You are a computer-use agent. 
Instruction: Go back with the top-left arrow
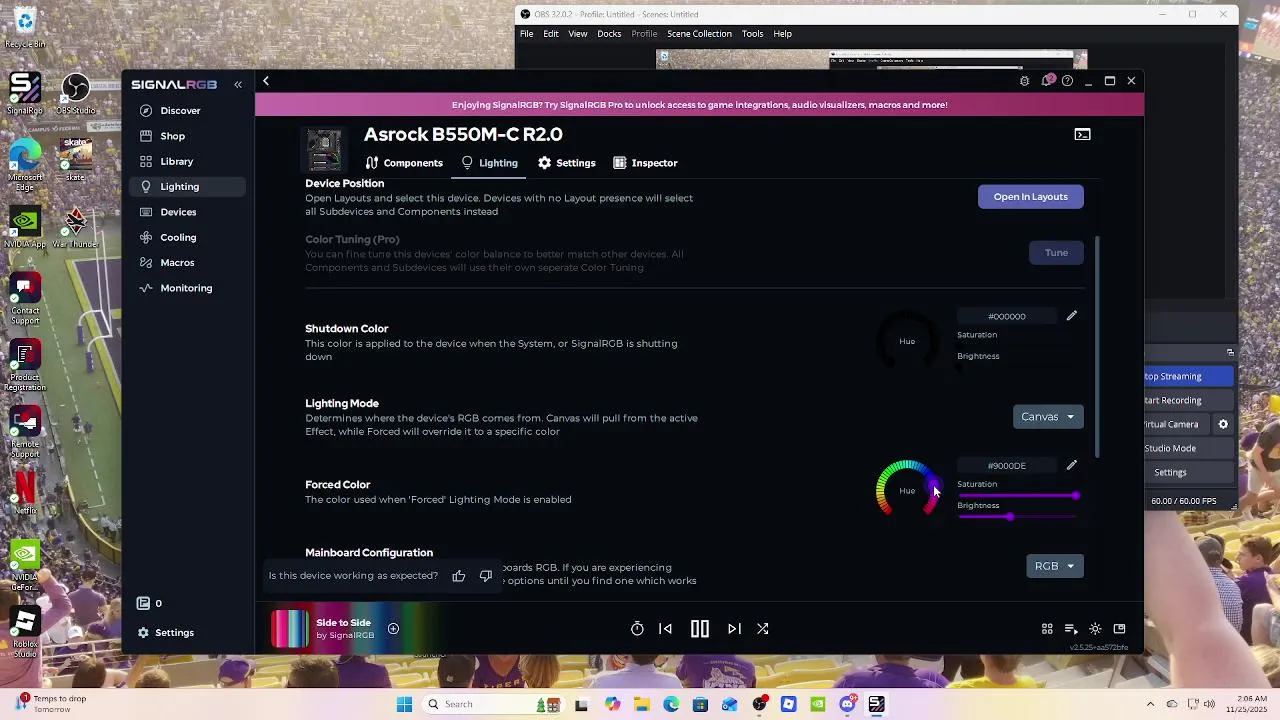[266, 81]
